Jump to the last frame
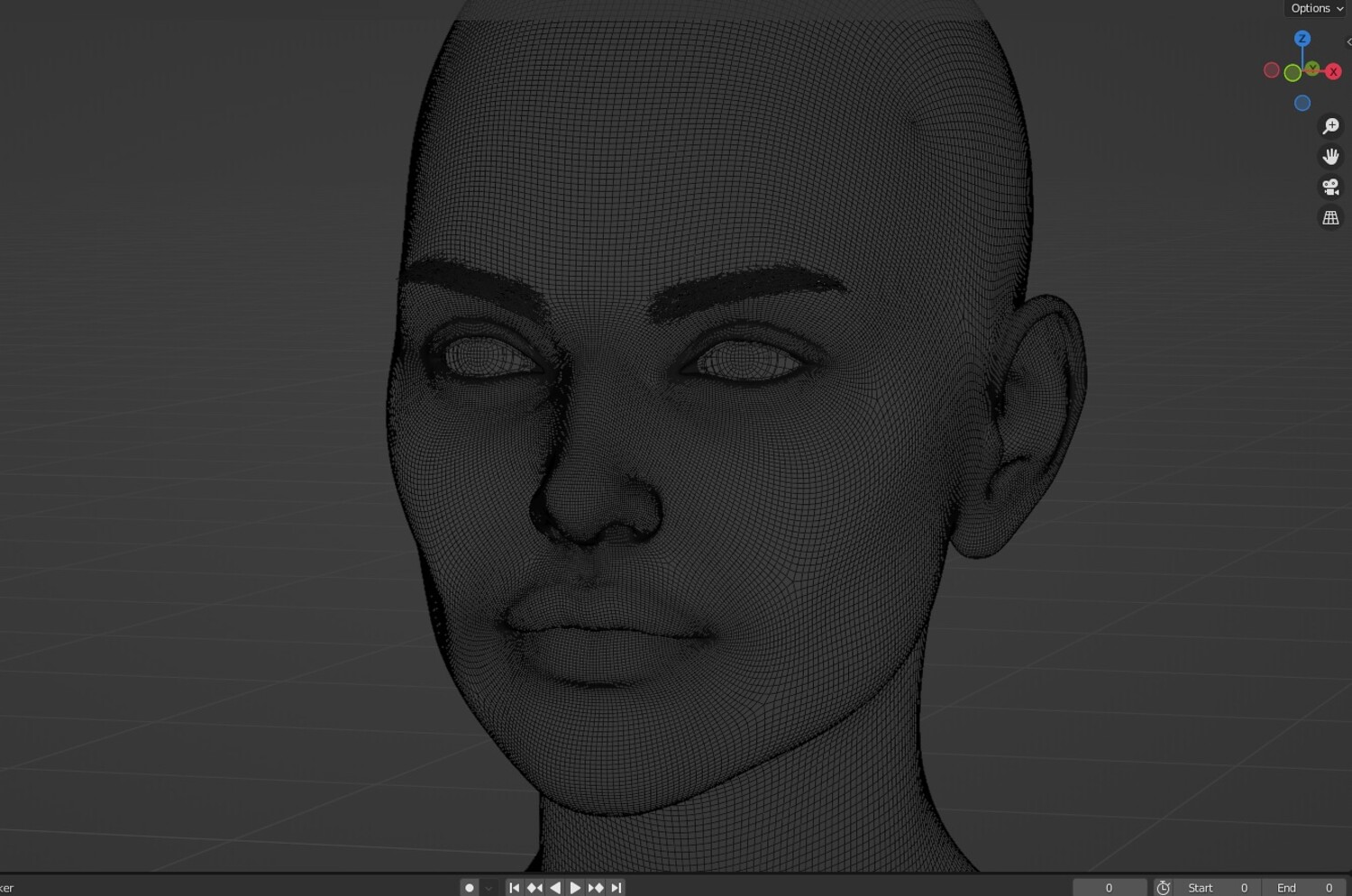 (x=617, y=888)
